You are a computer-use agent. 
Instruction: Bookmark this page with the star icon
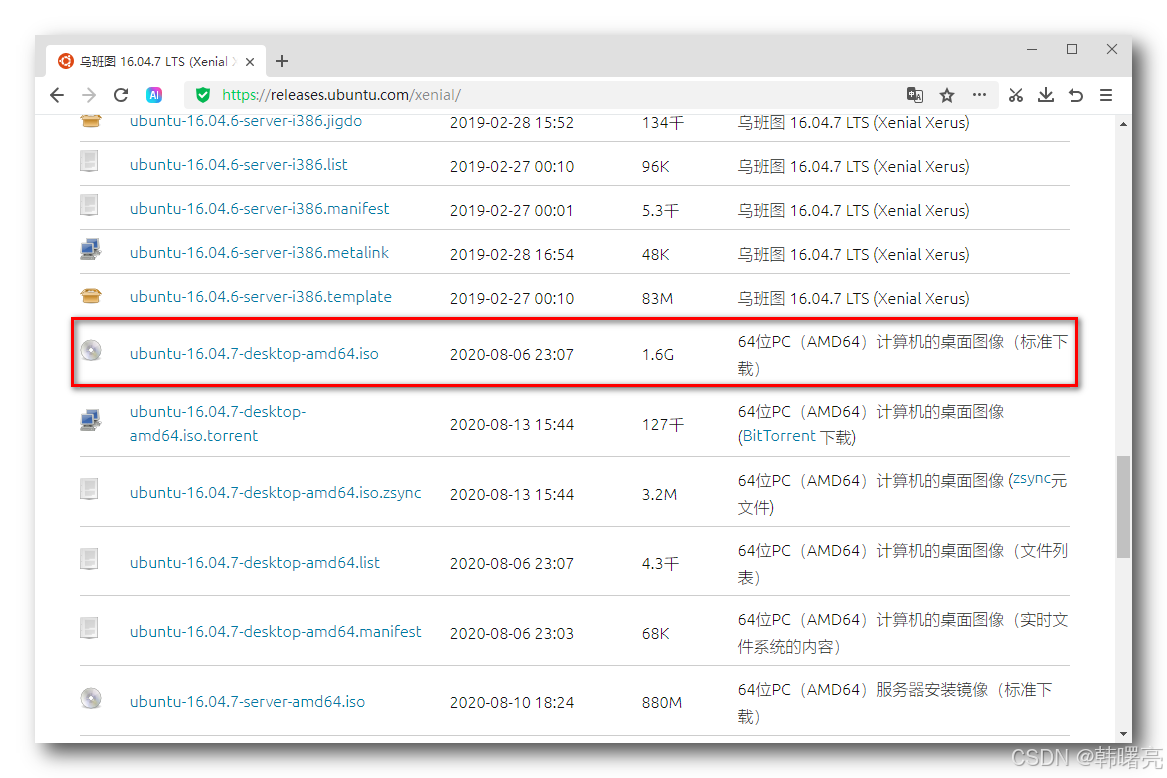click(947, 95)
